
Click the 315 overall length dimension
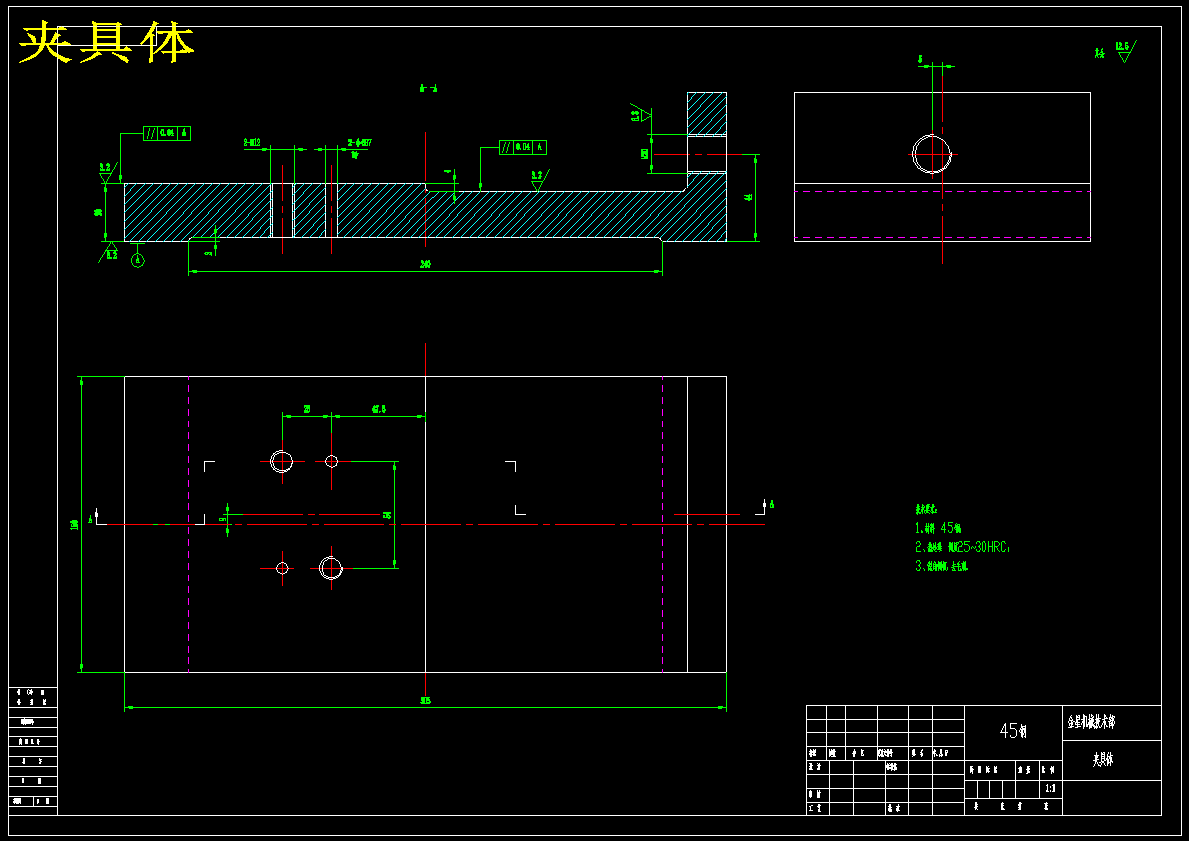pyautogui.click(x=425, y=701)
